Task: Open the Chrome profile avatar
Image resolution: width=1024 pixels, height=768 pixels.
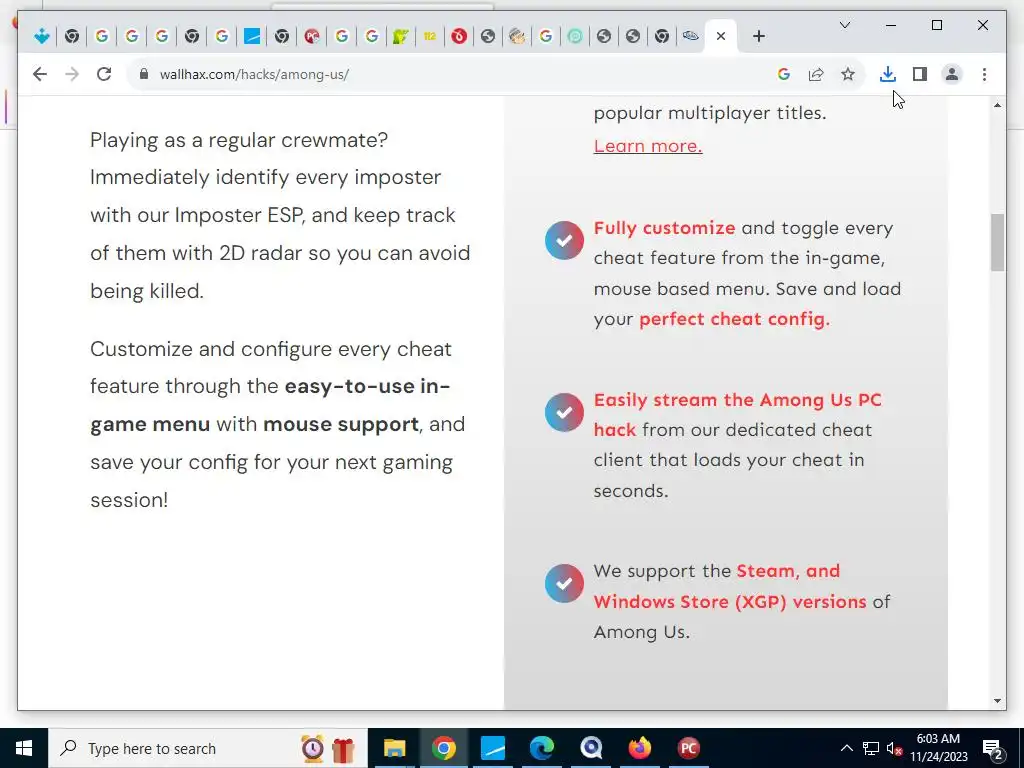Action: point(952,74)
